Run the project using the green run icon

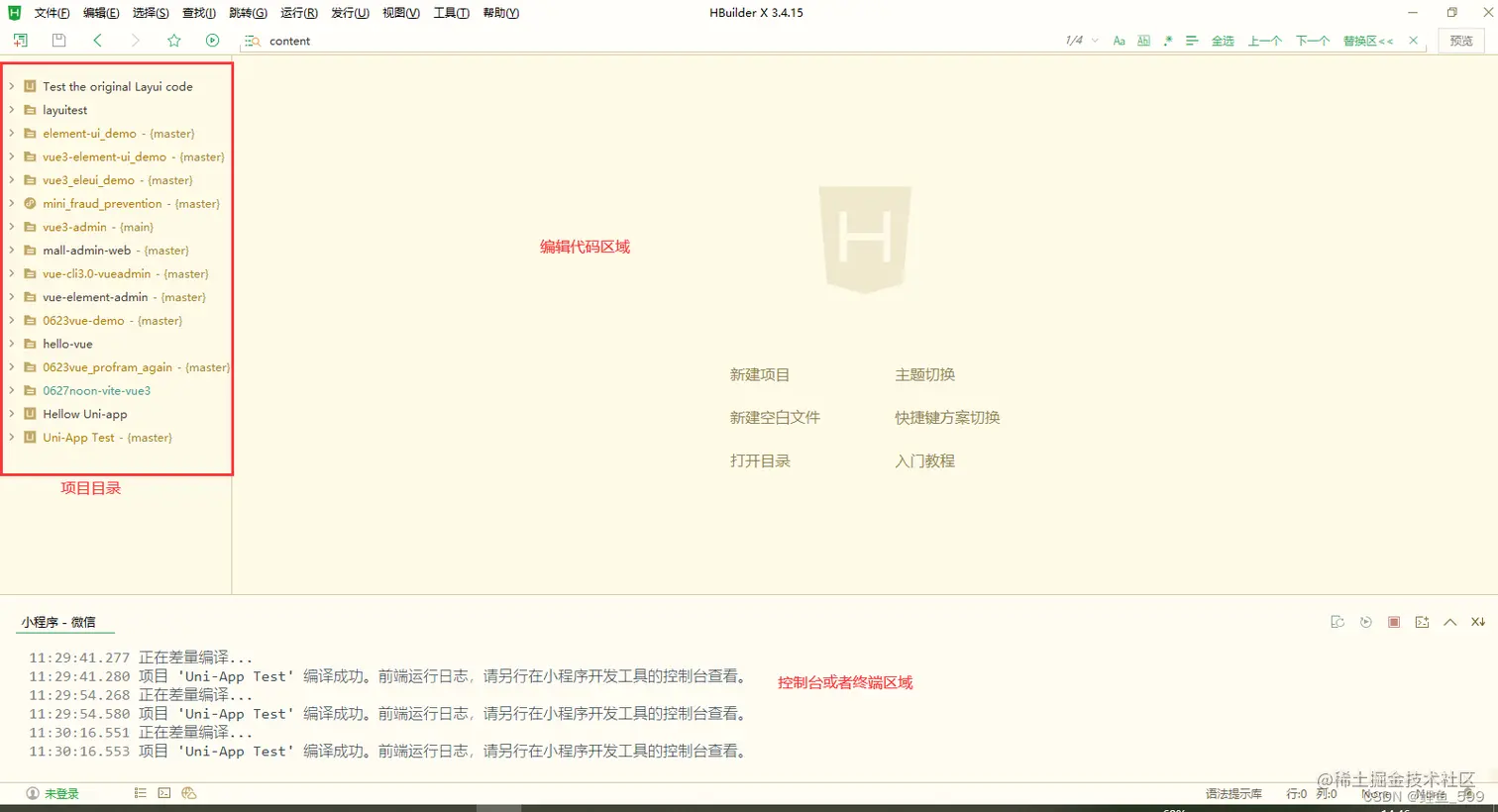[x=211, y=40]
